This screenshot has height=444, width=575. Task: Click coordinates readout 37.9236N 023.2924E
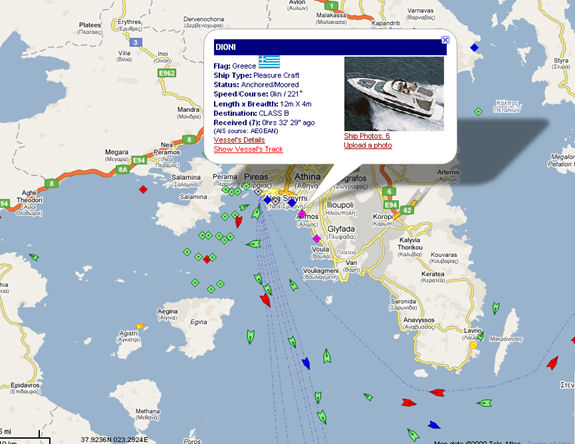(114, 439)
